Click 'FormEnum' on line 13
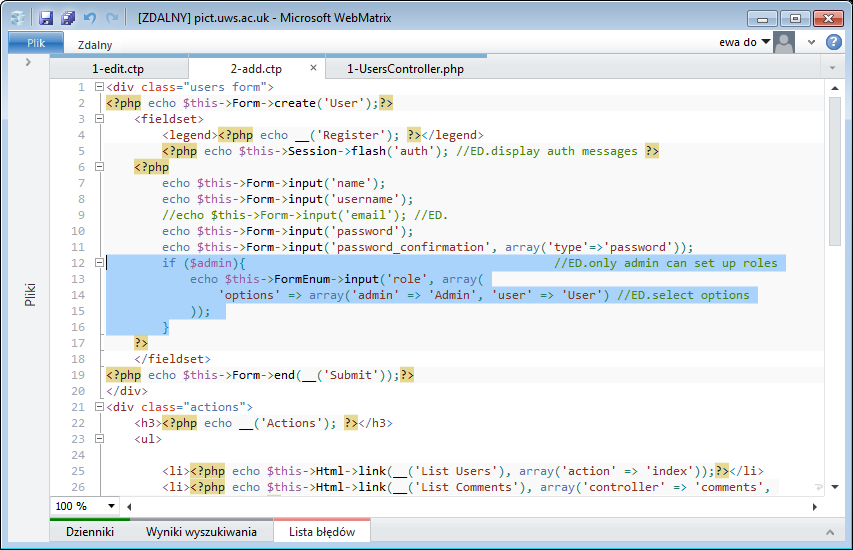 pyautogui.click(x=302, y=279)
